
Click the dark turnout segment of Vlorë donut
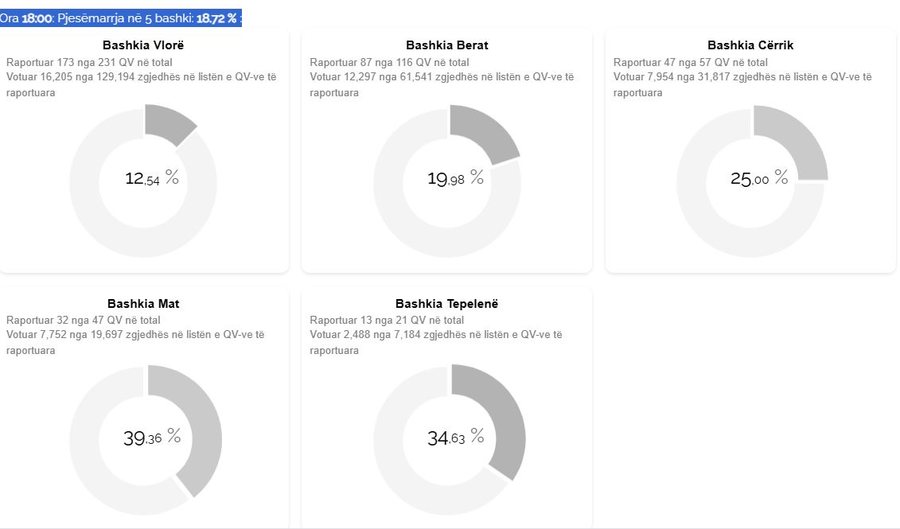167,126
